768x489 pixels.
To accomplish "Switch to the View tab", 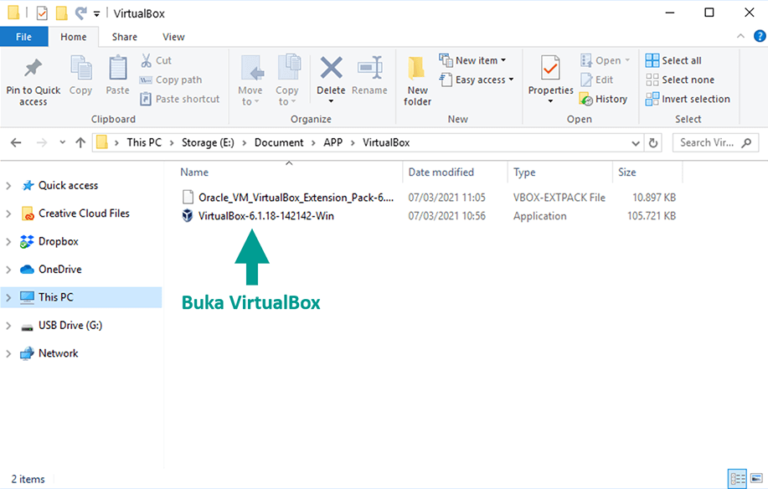I will click(x=173, y=37).
